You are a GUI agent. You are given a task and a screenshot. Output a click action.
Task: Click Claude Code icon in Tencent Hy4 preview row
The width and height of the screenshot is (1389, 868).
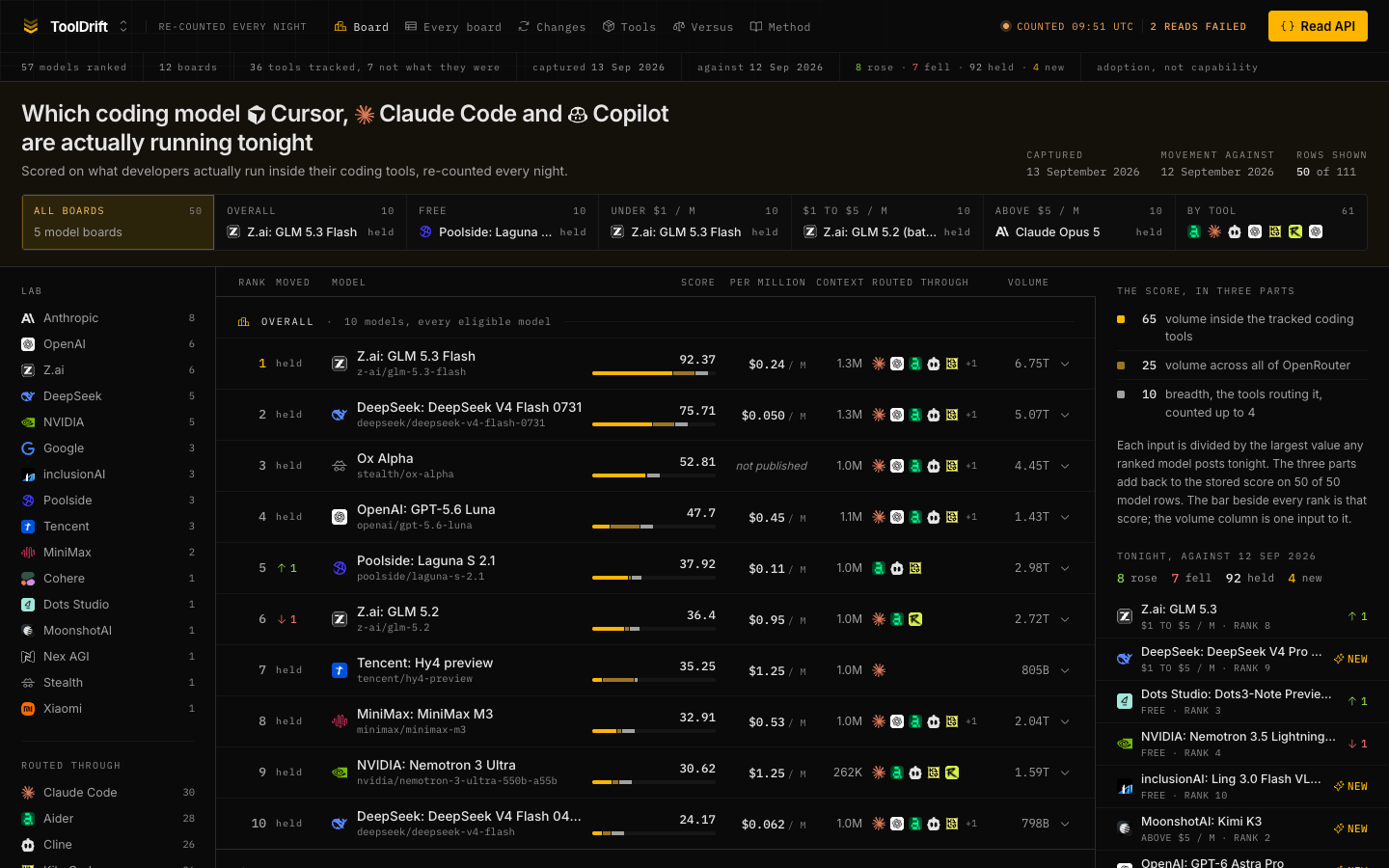coord(879,670)
